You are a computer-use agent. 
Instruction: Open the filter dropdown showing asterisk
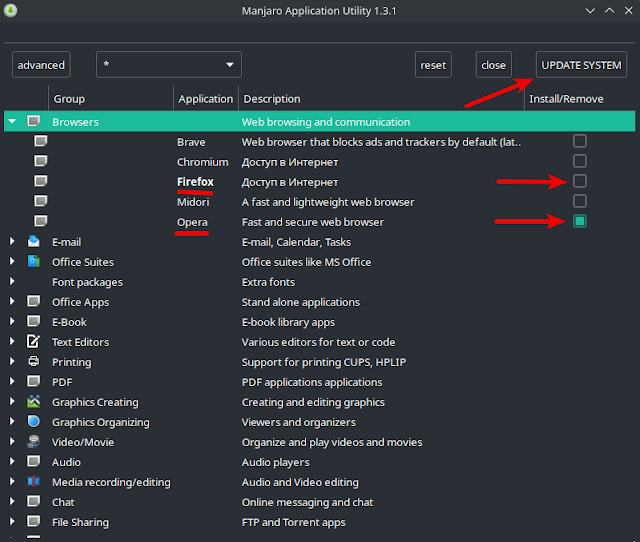(169, 64)
